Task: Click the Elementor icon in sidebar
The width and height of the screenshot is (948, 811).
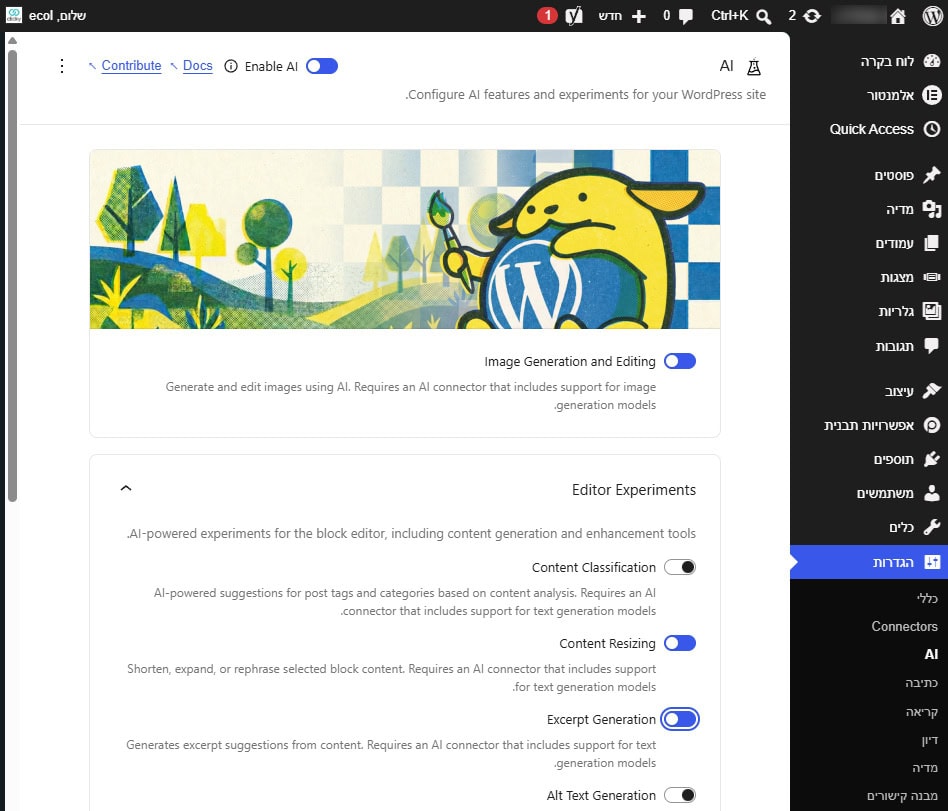Action: click(x=932, y=95)
